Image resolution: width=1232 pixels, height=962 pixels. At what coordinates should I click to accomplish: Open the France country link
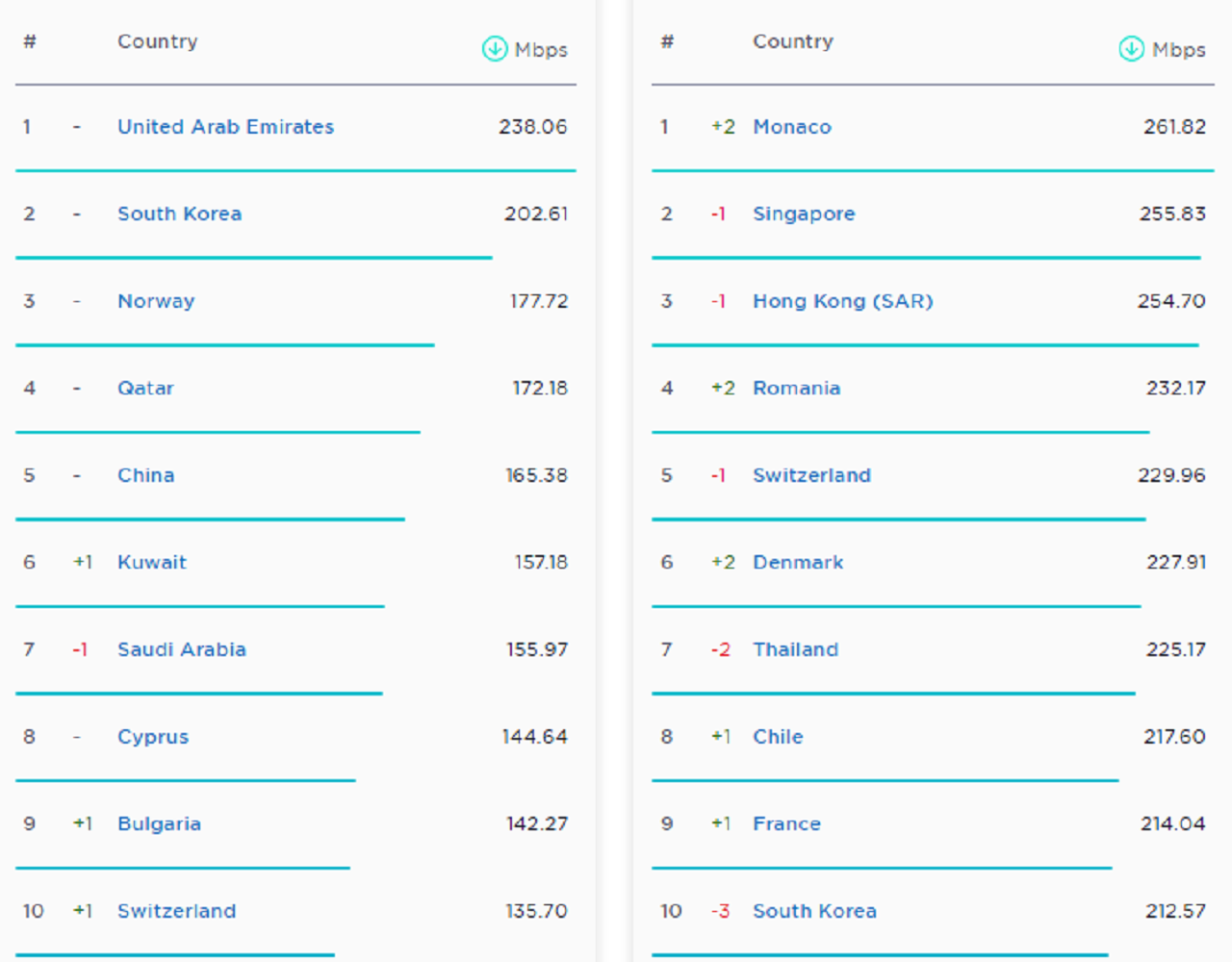coord(786,823)
